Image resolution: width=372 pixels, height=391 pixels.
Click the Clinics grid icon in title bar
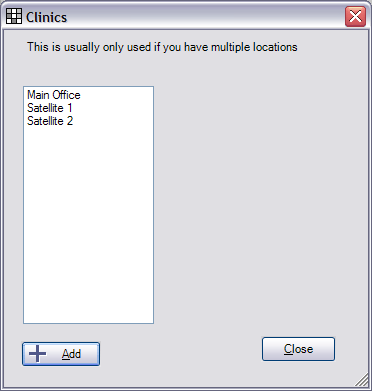coord(14,16)
